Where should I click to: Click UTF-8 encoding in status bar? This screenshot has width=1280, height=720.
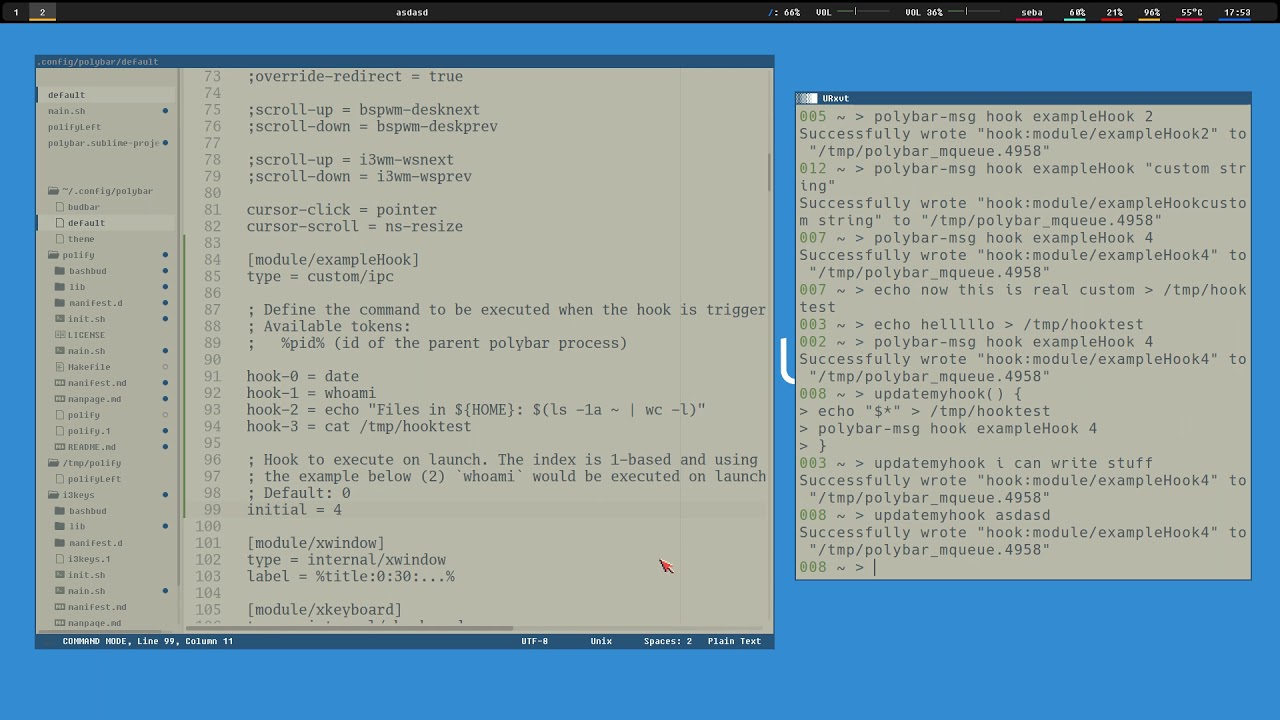[x=534, y=641]
